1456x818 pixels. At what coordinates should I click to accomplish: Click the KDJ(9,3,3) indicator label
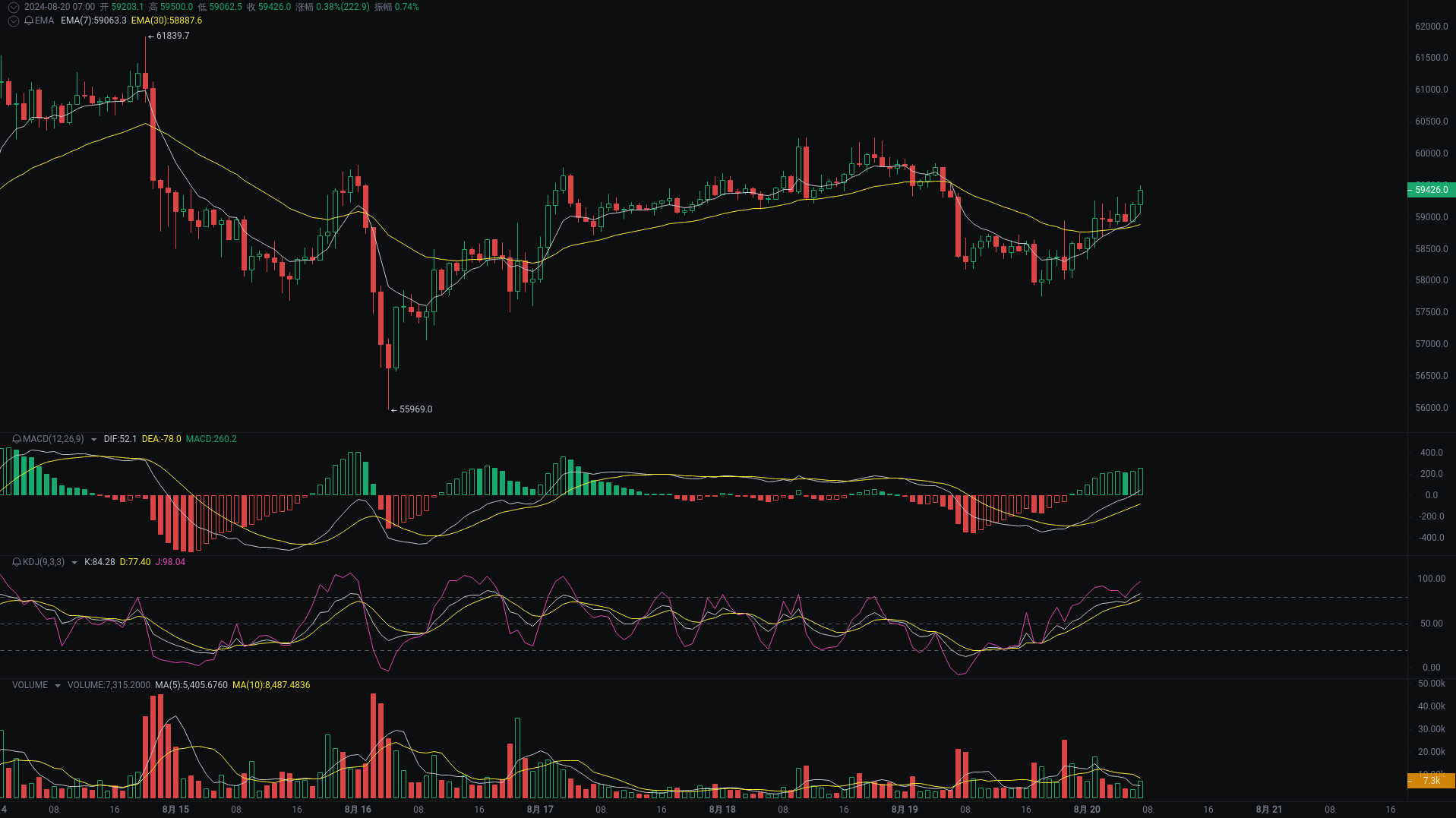[x=43, y=562]
